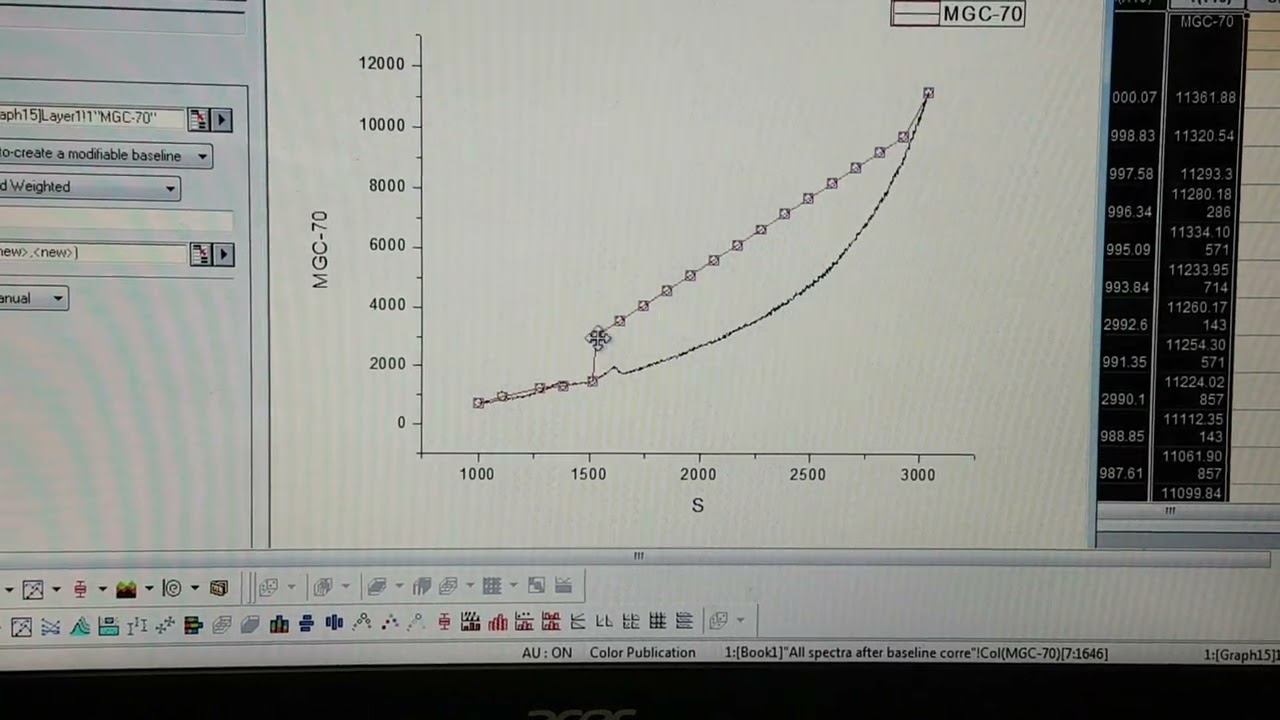This screenshot has height=720, width=1280.
Task: Click the crossed lines plot icon in the lower toolbar
Action: coord(50,627)
